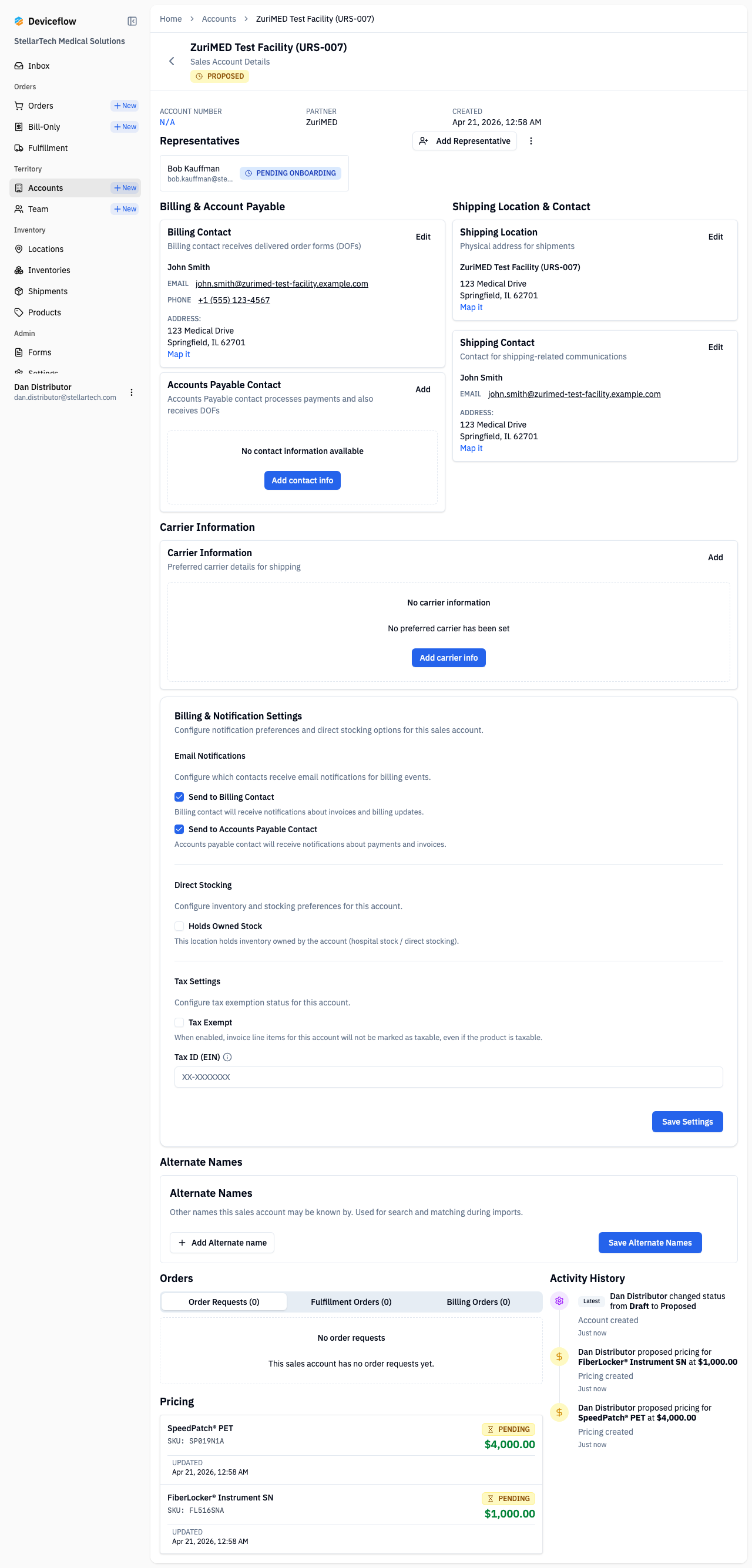
Task: Click the Add Representative person icon
Action: (424, 140)
